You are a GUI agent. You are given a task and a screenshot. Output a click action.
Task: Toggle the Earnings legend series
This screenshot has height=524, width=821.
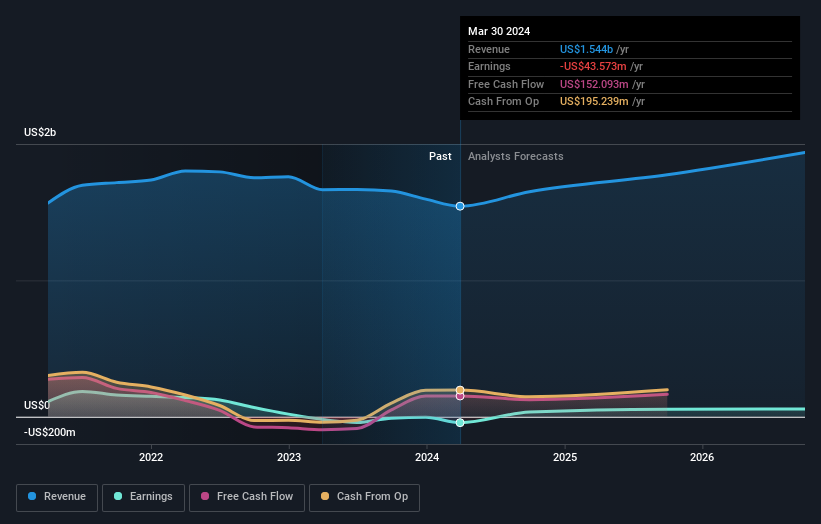(143, 497)
